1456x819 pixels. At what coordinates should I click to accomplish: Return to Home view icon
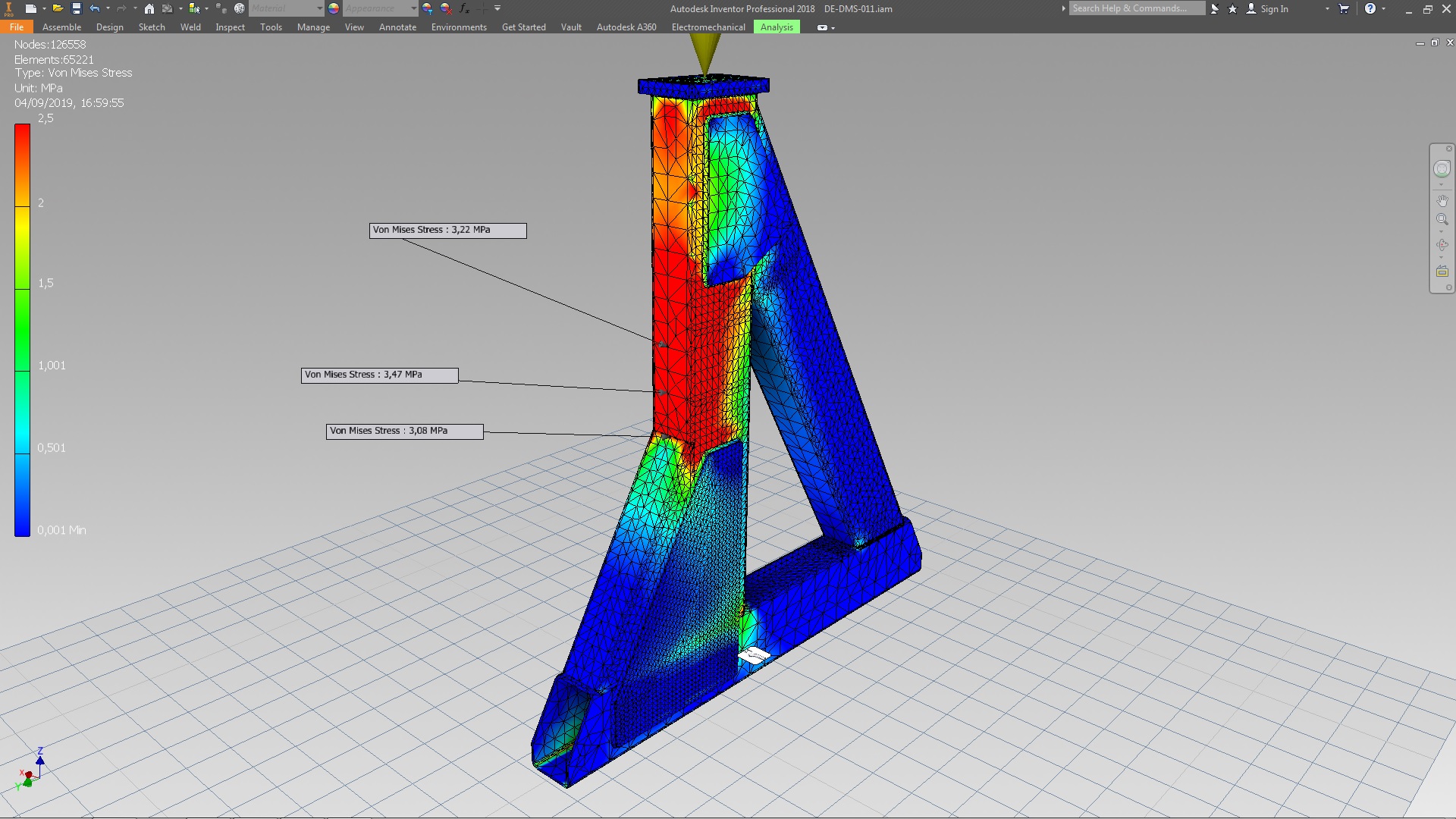tap(149, 8)
